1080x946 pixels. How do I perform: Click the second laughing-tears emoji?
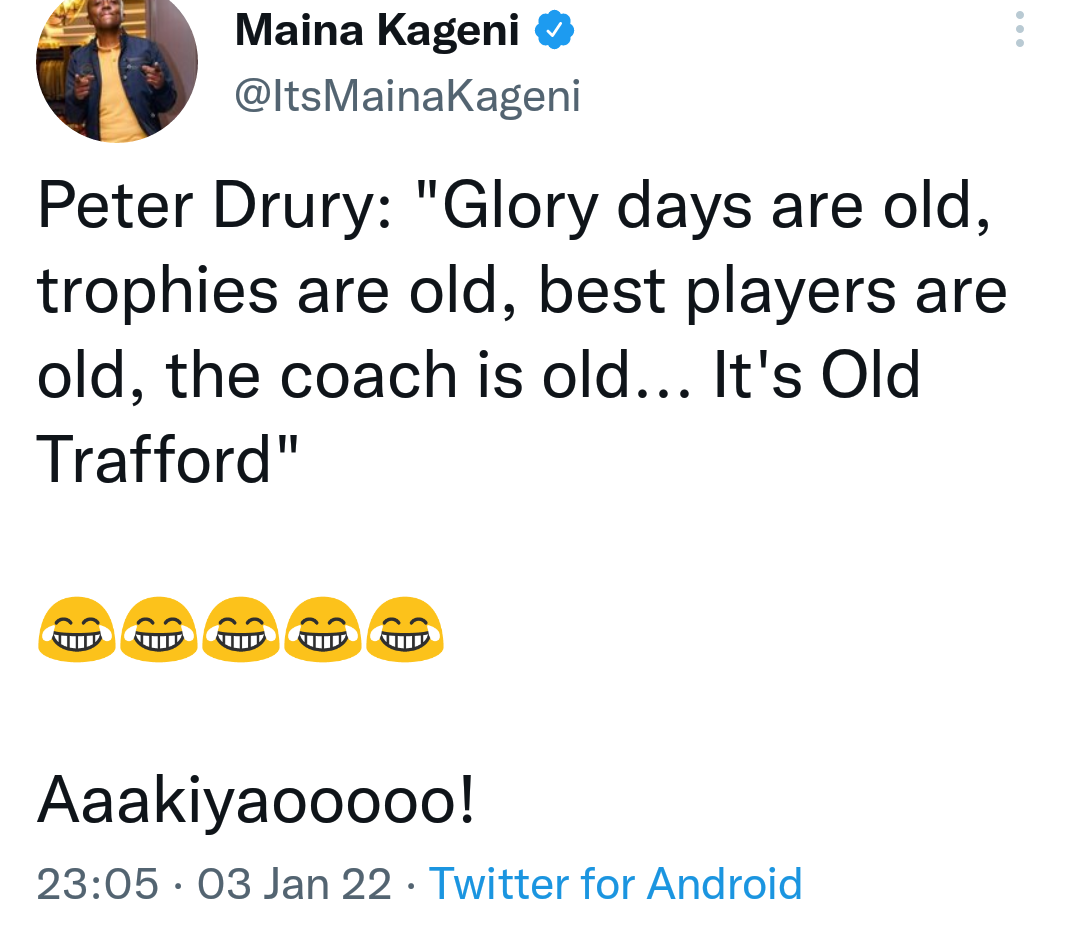point(158,629)
